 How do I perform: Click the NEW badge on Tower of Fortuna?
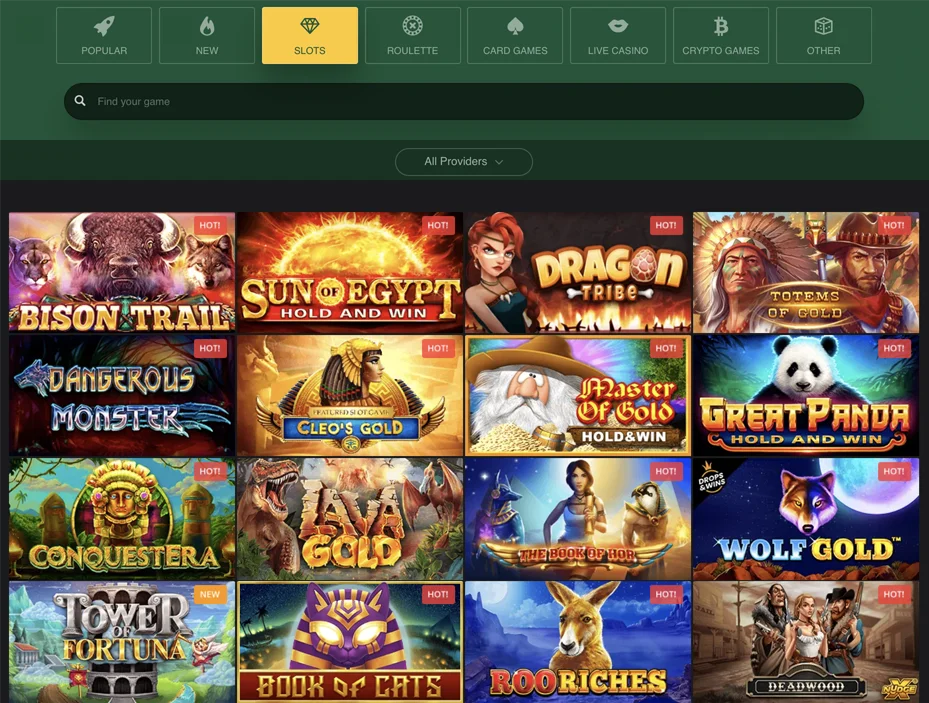(x=210, y=594)
